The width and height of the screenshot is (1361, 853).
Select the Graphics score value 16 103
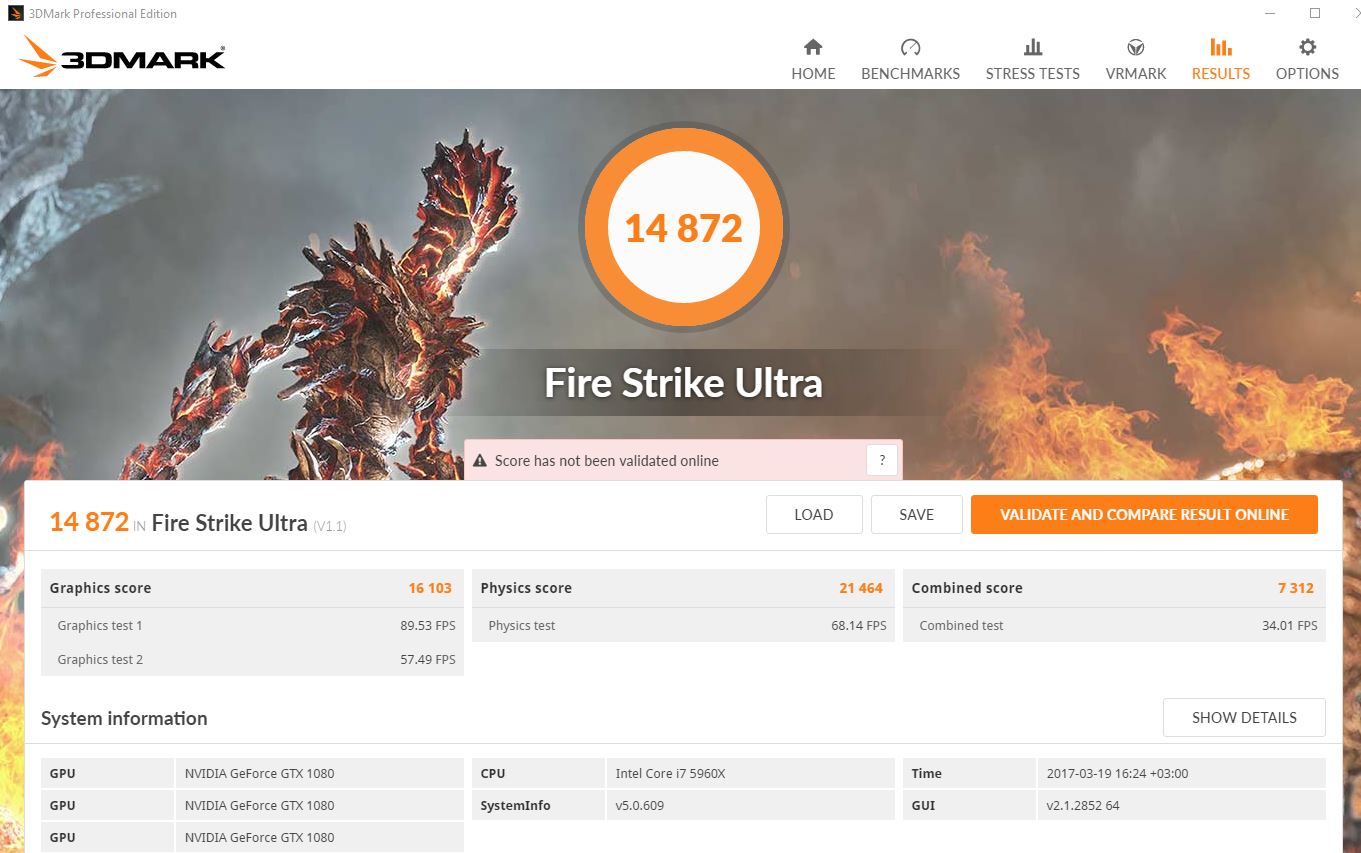430,588
